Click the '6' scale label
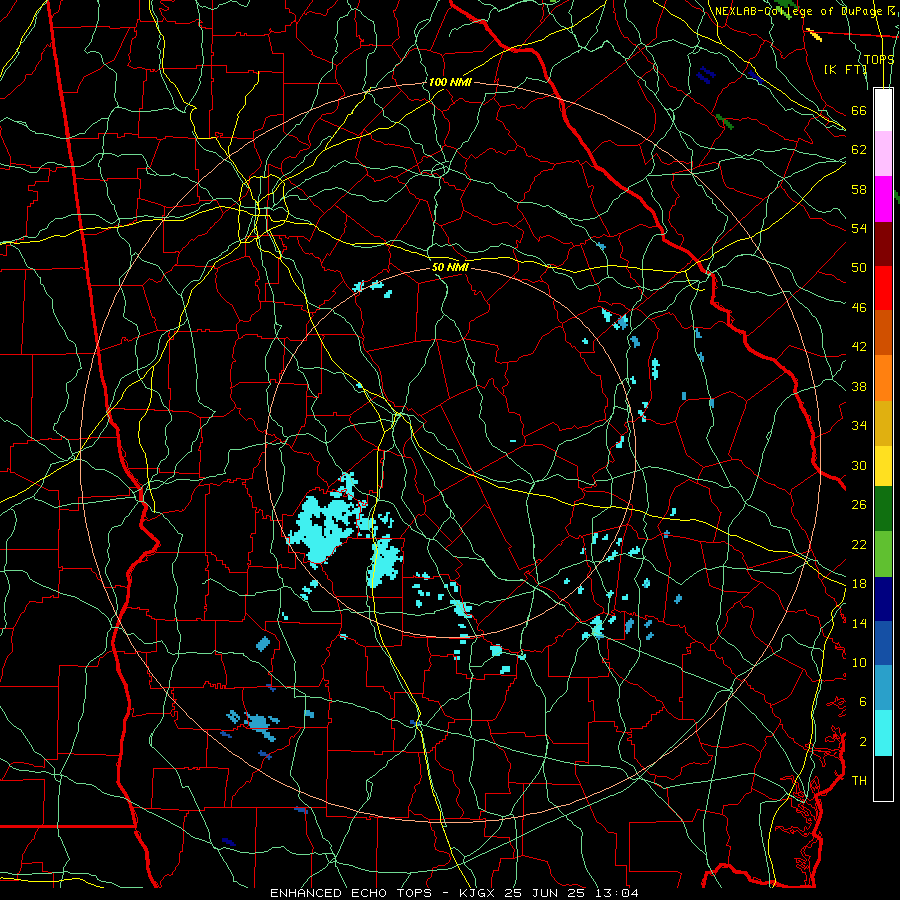This screenshot has height=900, width=900. coord(863,702)
